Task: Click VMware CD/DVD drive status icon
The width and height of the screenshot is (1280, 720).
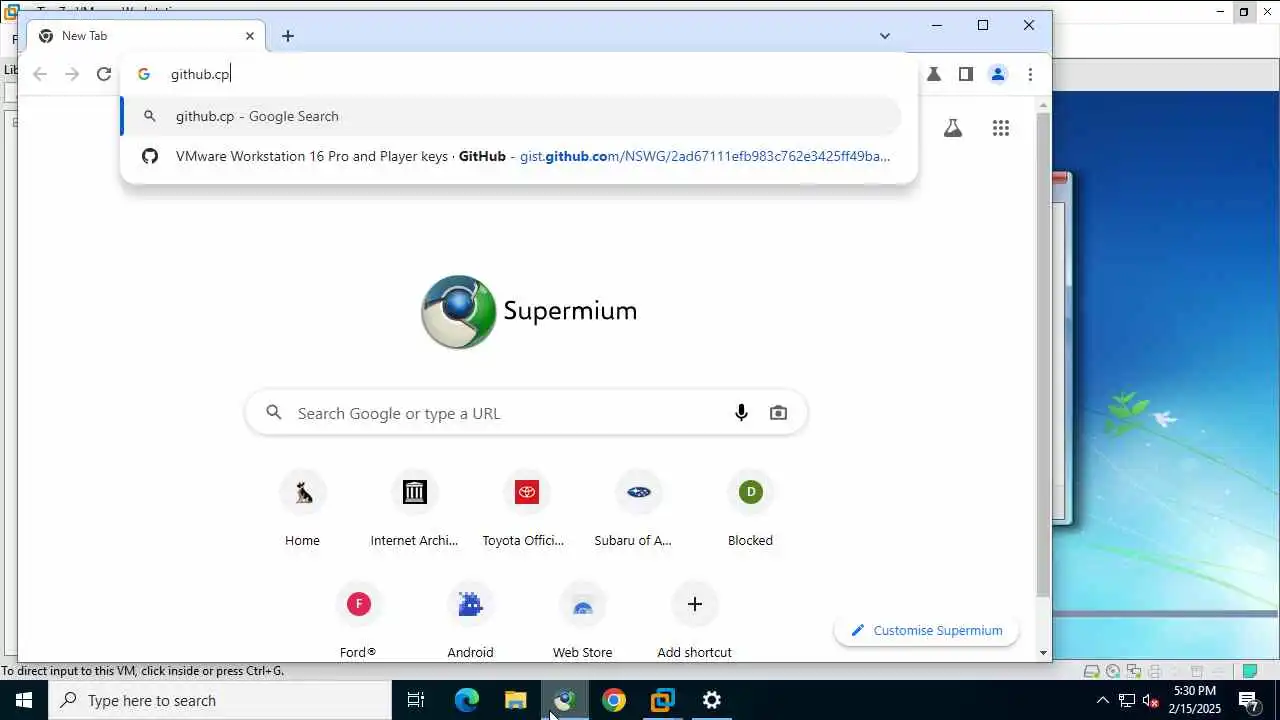Action: [1113, 671]
